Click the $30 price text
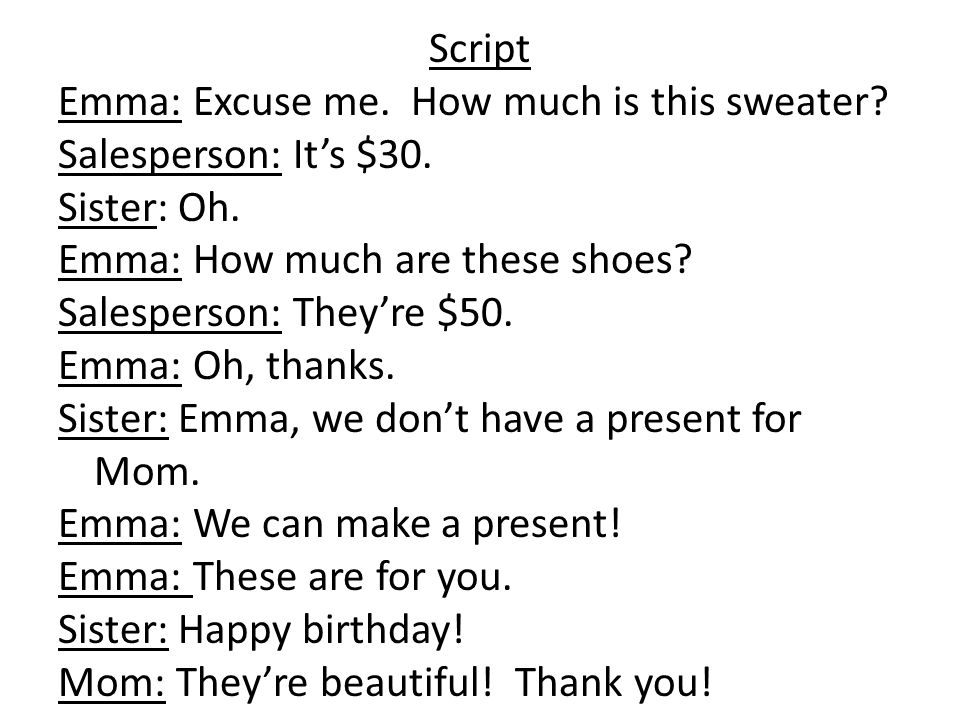The height and width of the screenshot is (720, 960). 394,154
